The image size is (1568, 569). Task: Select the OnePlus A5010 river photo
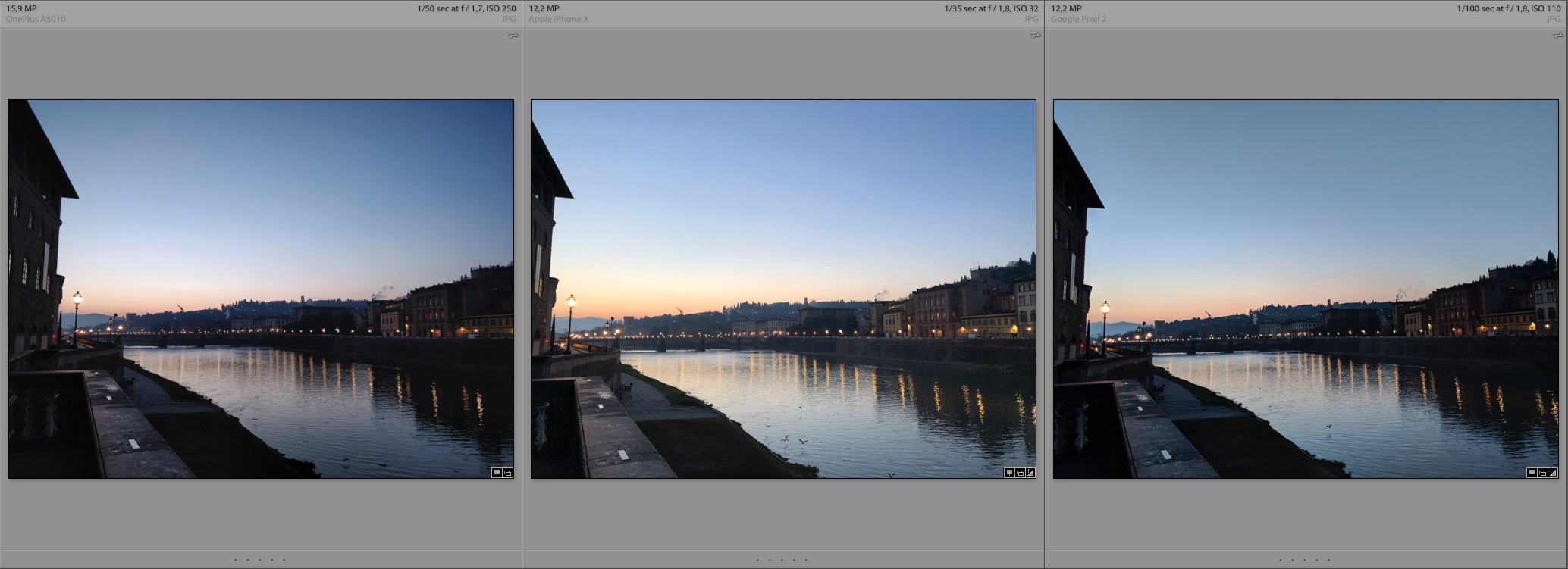(261, 289)
